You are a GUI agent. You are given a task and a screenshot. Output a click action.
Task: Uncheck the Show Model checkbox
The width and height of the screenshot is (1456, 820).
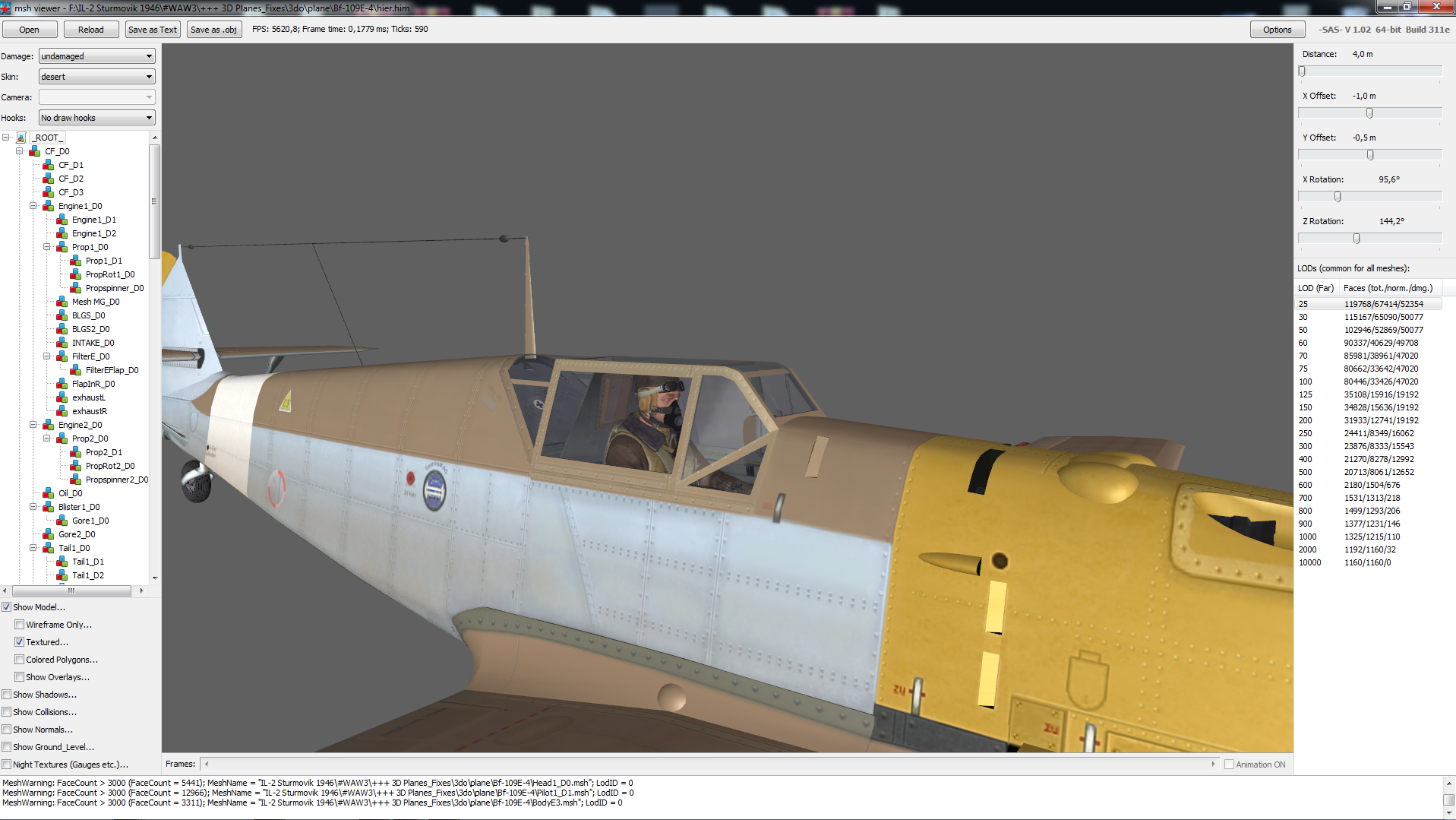pos(7,607)
